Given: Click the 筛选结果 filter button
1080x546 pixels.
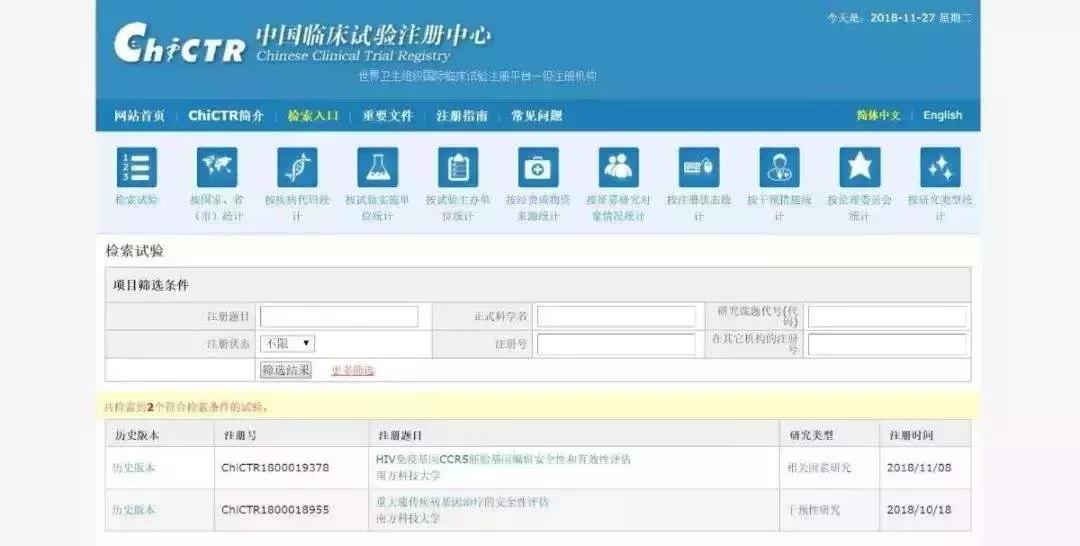Looking at the screenshot, I should [x=286, y=370].
